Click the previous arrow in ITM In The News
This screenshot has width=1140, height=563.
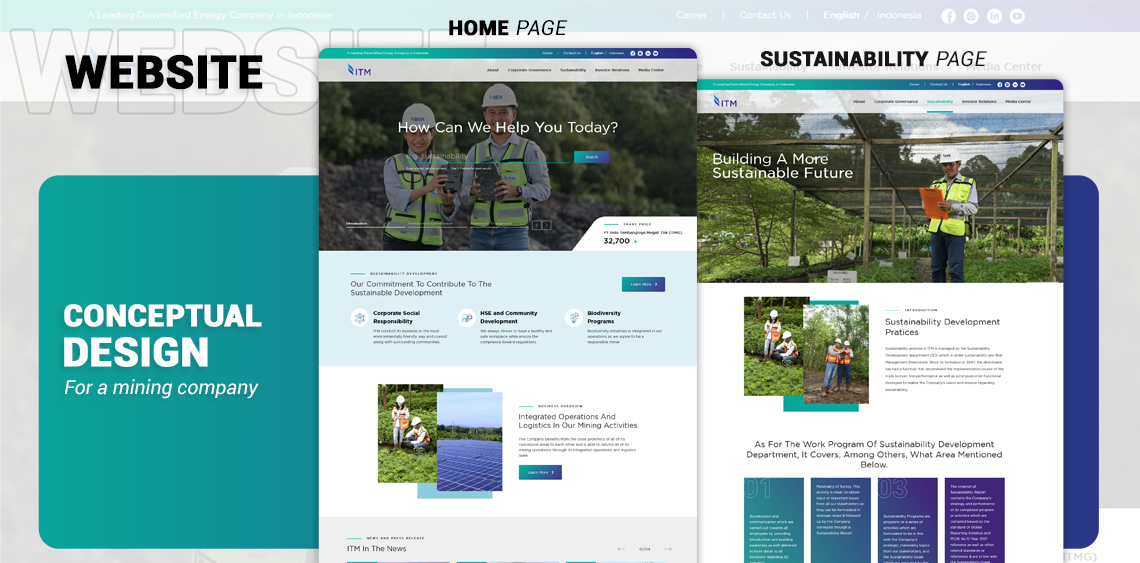pyautogui.click(x=621, y=548)
